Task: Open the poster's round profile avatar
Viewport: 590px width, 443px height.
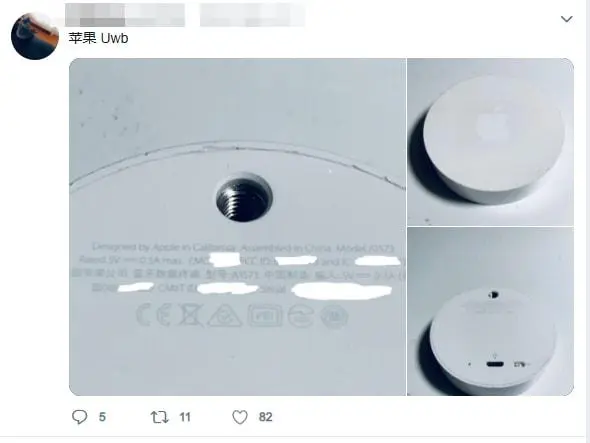Action: [35, 37]
